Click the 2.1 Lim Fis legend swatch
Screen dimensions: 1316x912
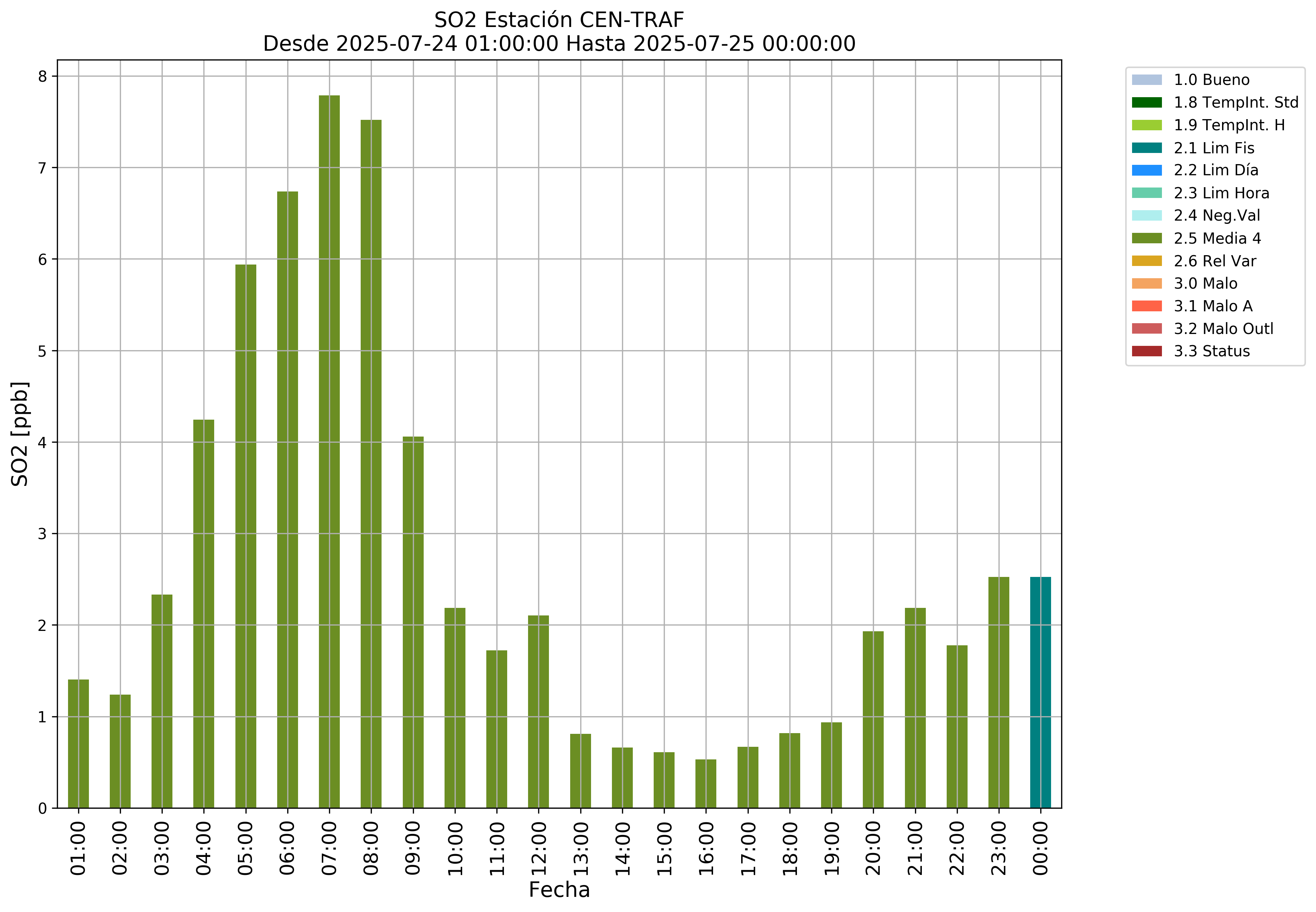(x=1146, y=148)
